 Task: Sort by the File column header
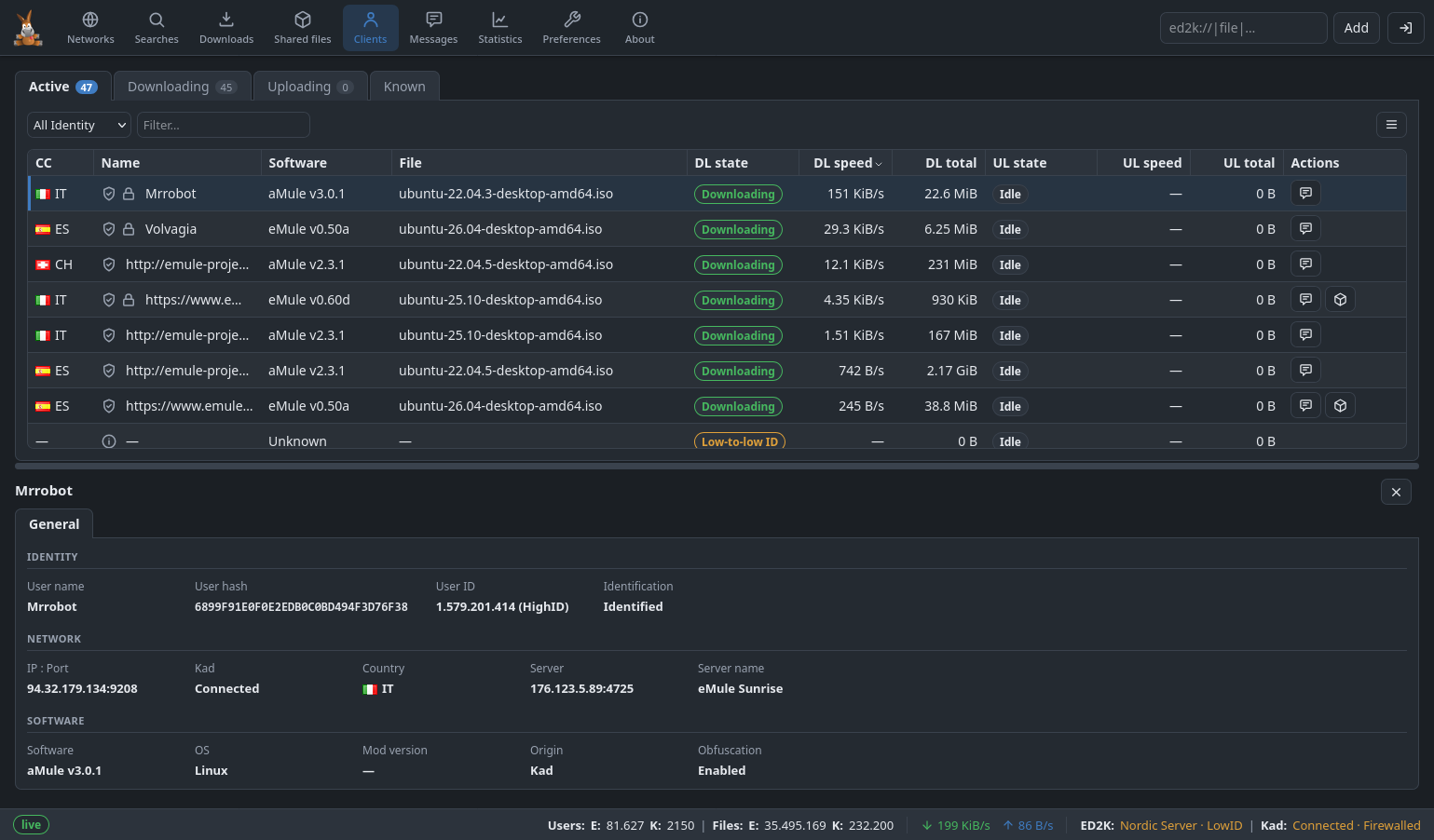[x=539, y=163]
